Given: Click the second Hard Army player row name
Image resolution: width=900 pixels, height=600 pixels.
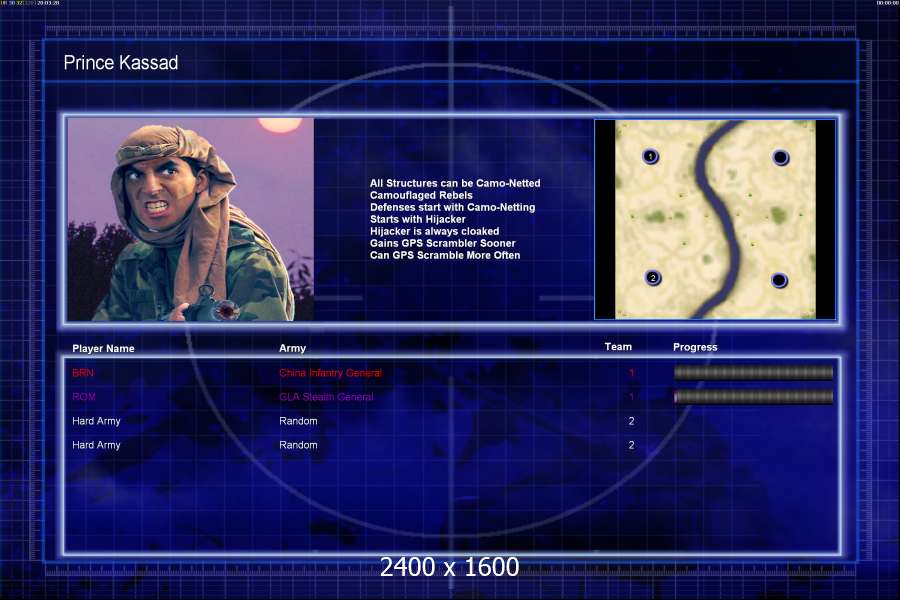Looking at the screenshot, I should click(96, 445).
